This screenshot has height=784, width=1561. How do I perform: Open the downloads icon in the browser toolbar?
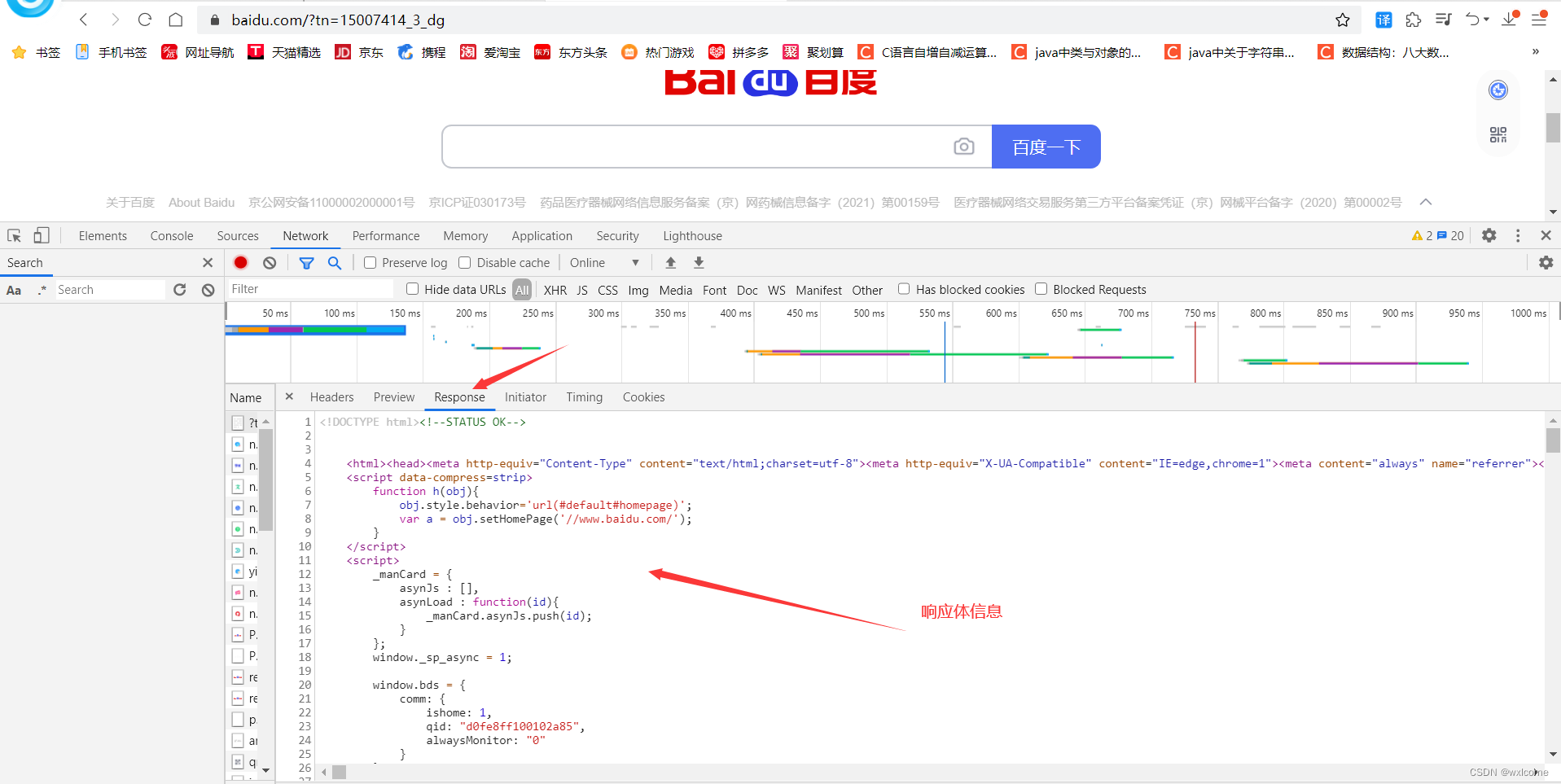pos(1511,18)
